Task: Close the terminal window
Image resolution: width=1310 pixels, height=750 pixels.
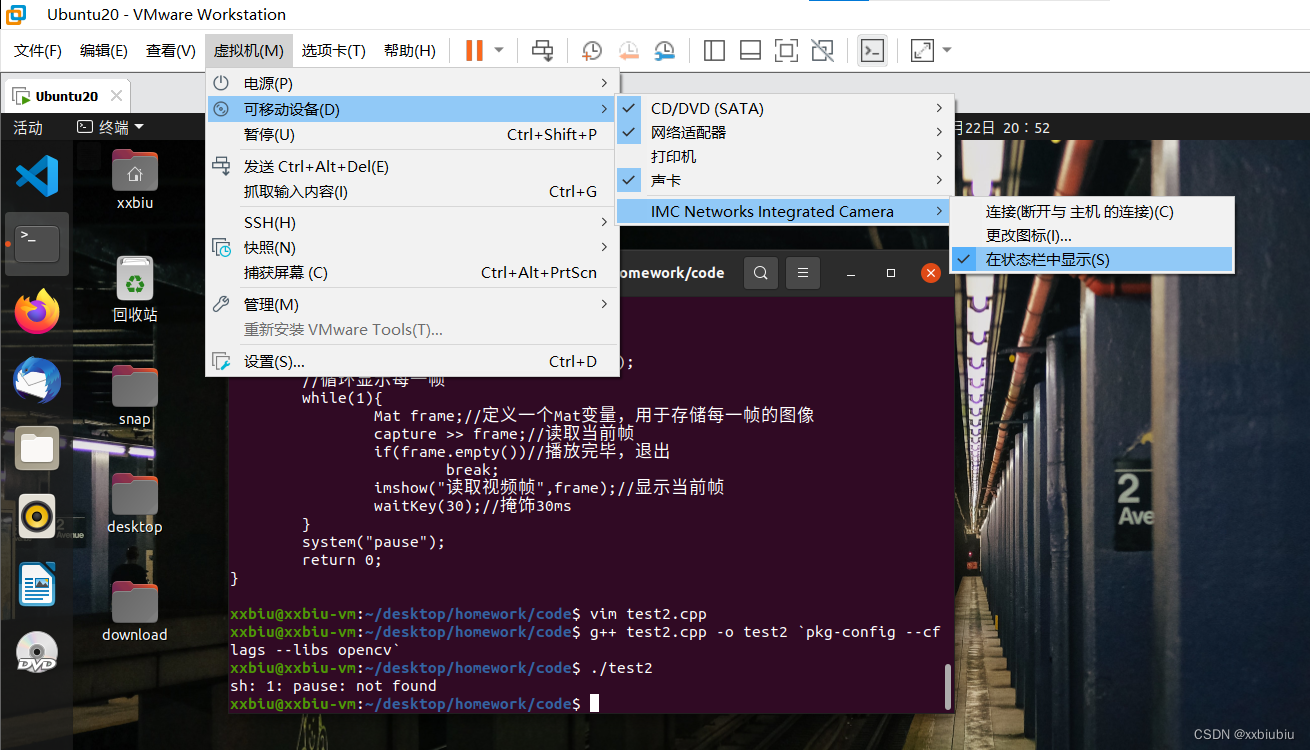Action: pyautogui.click(x=931, y=273)
